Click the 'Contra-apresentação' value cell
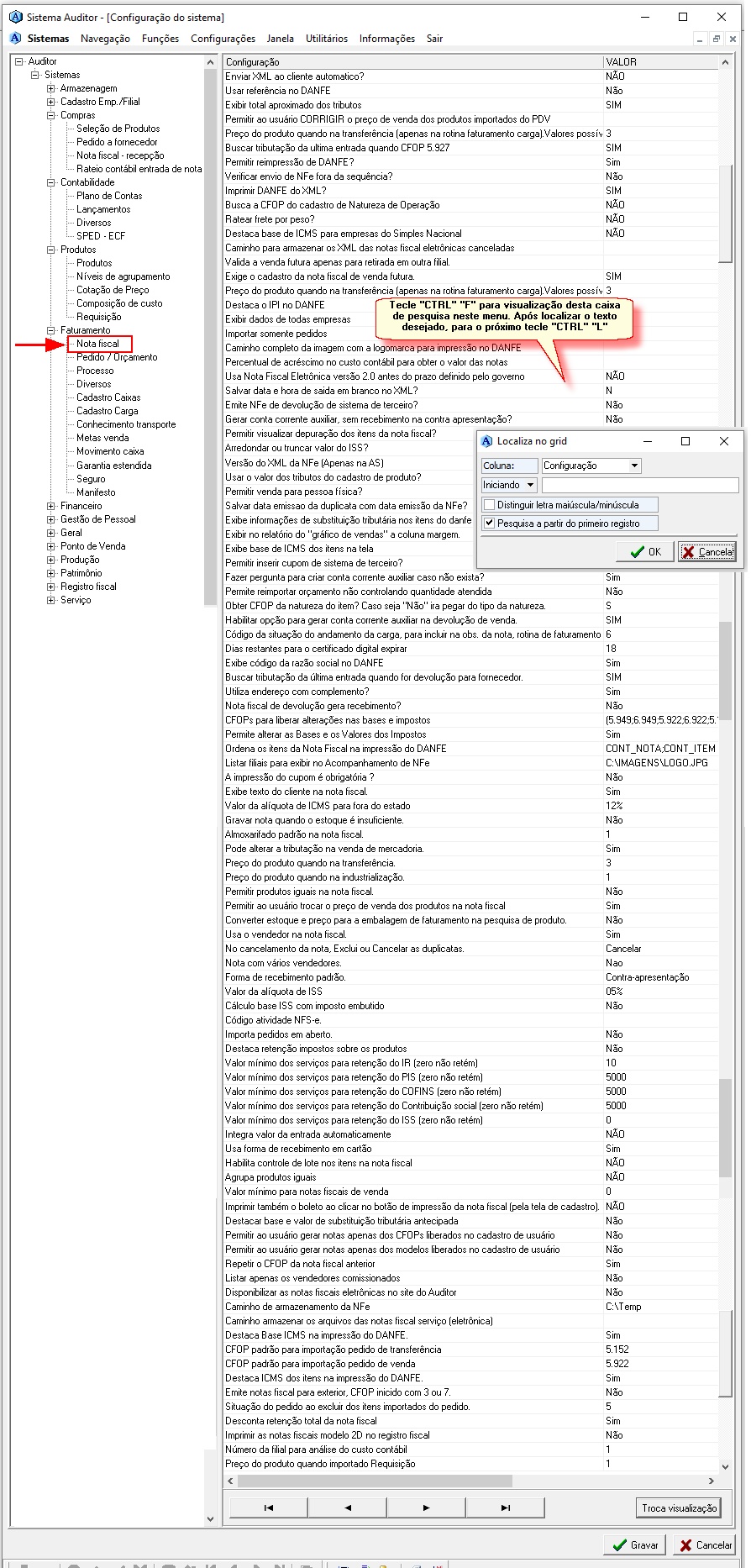This screenshot has width=751, height=1568. click(x=661, y=977)
